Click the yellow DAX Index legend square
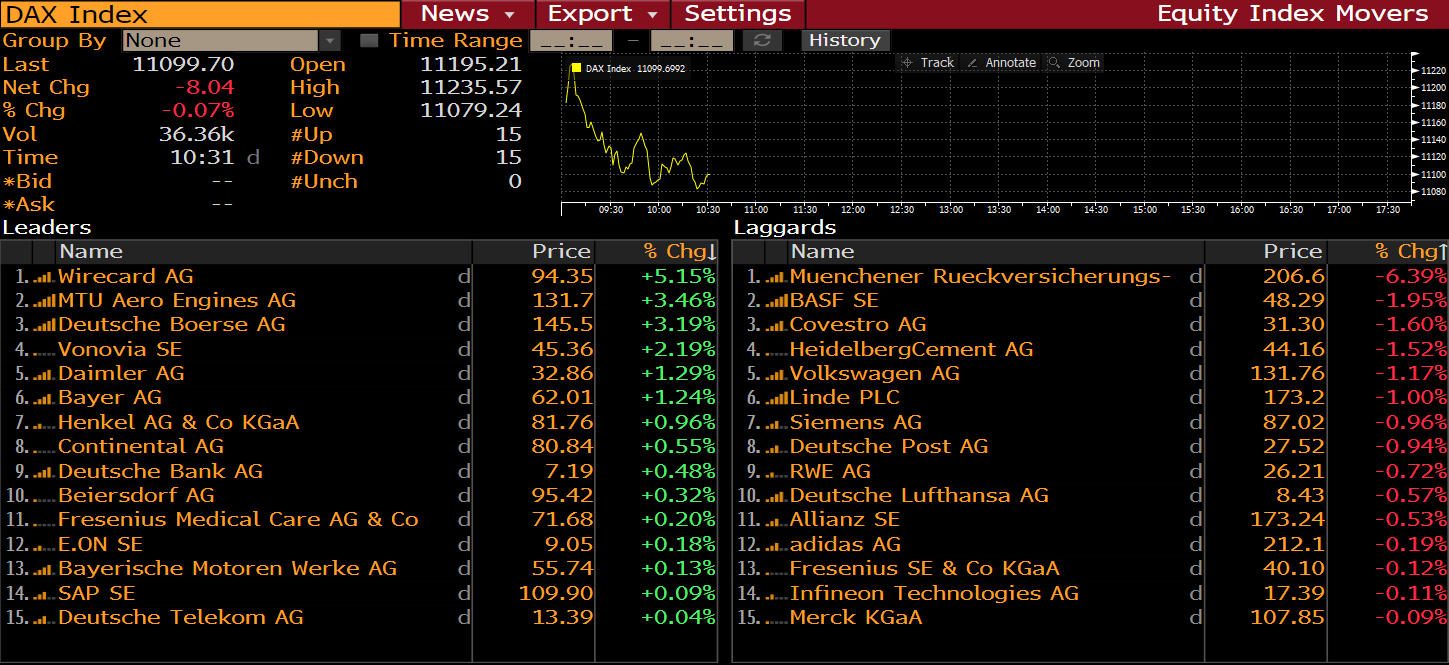Image resolution: width=1449 pixels, height=665 pixels. click(576, 68)
